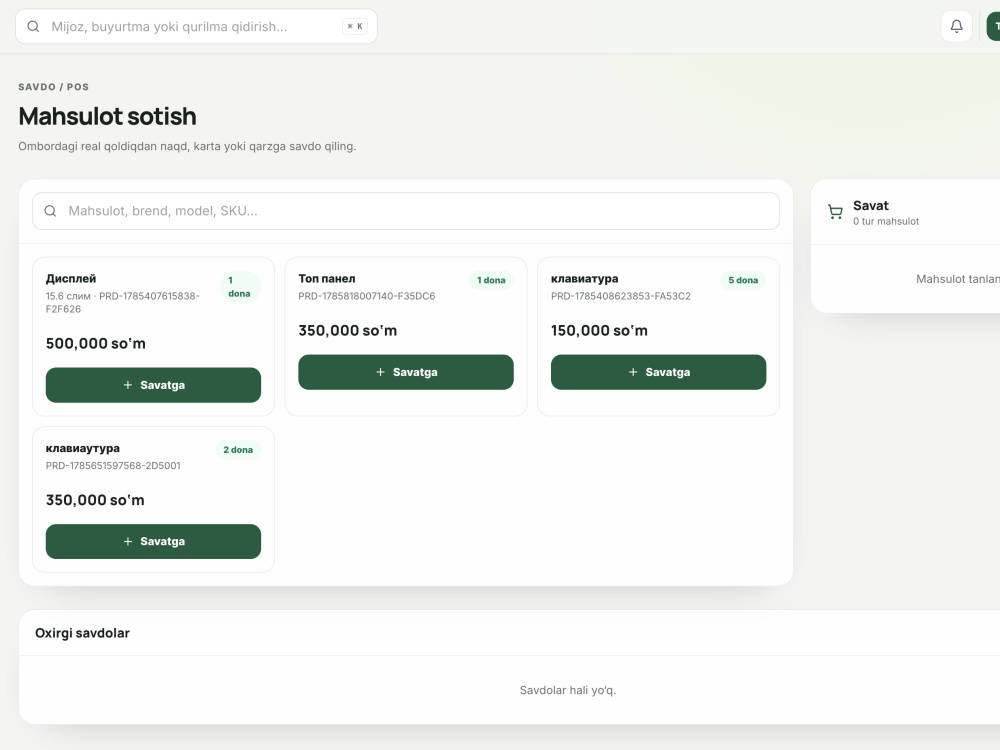The height and width of the screenshot is (750, 1000).
Task: Click the global search magnifier icon
Action: [x=33, y=26]
